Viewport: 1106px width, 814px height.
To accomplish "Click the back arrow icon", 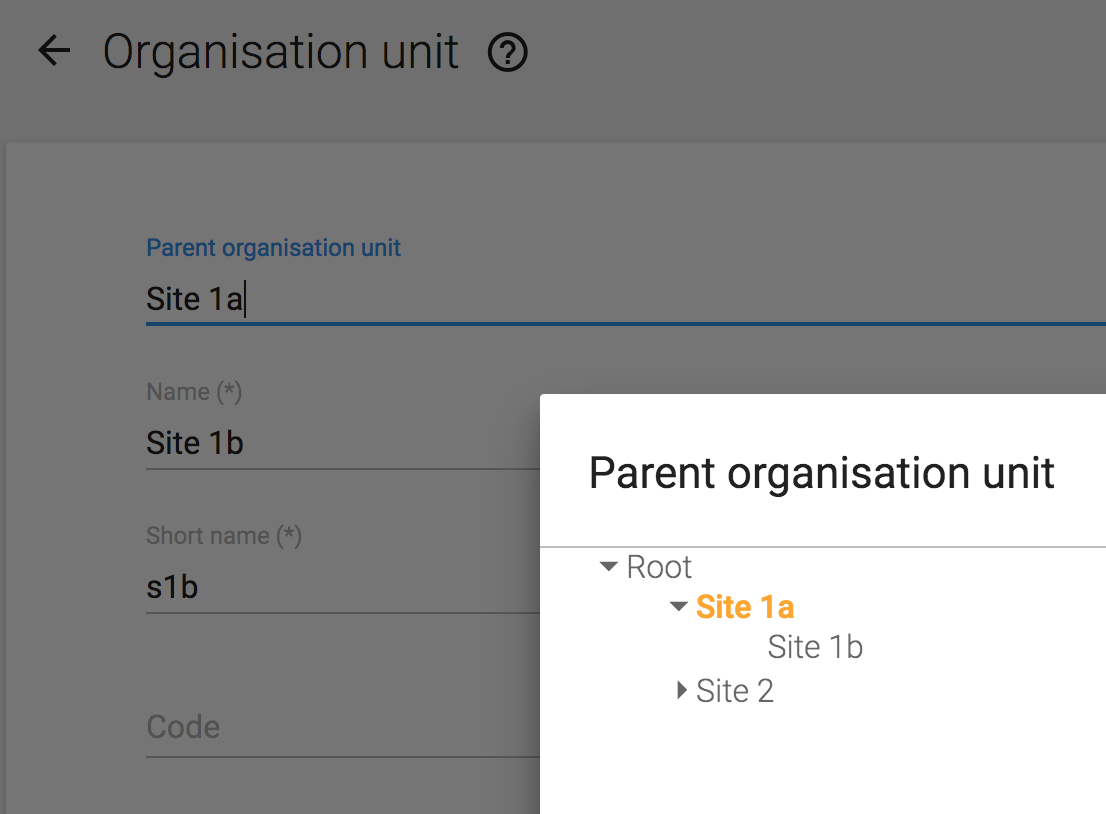I will click(x=54, y=51).
